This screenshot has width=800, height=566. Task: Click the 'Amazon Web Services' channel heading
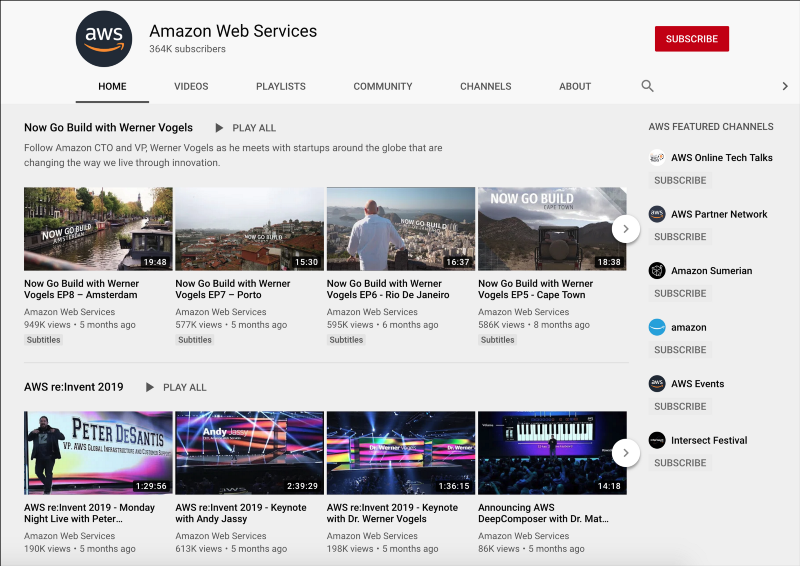coord(233,31)
